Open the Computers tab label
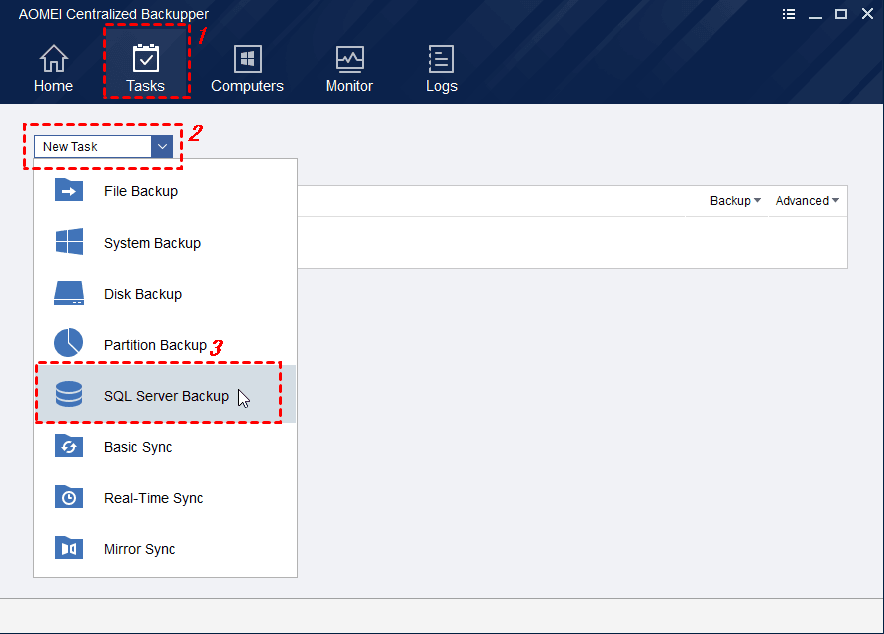This screenshot has height=634, width=884. coord(247,86)
